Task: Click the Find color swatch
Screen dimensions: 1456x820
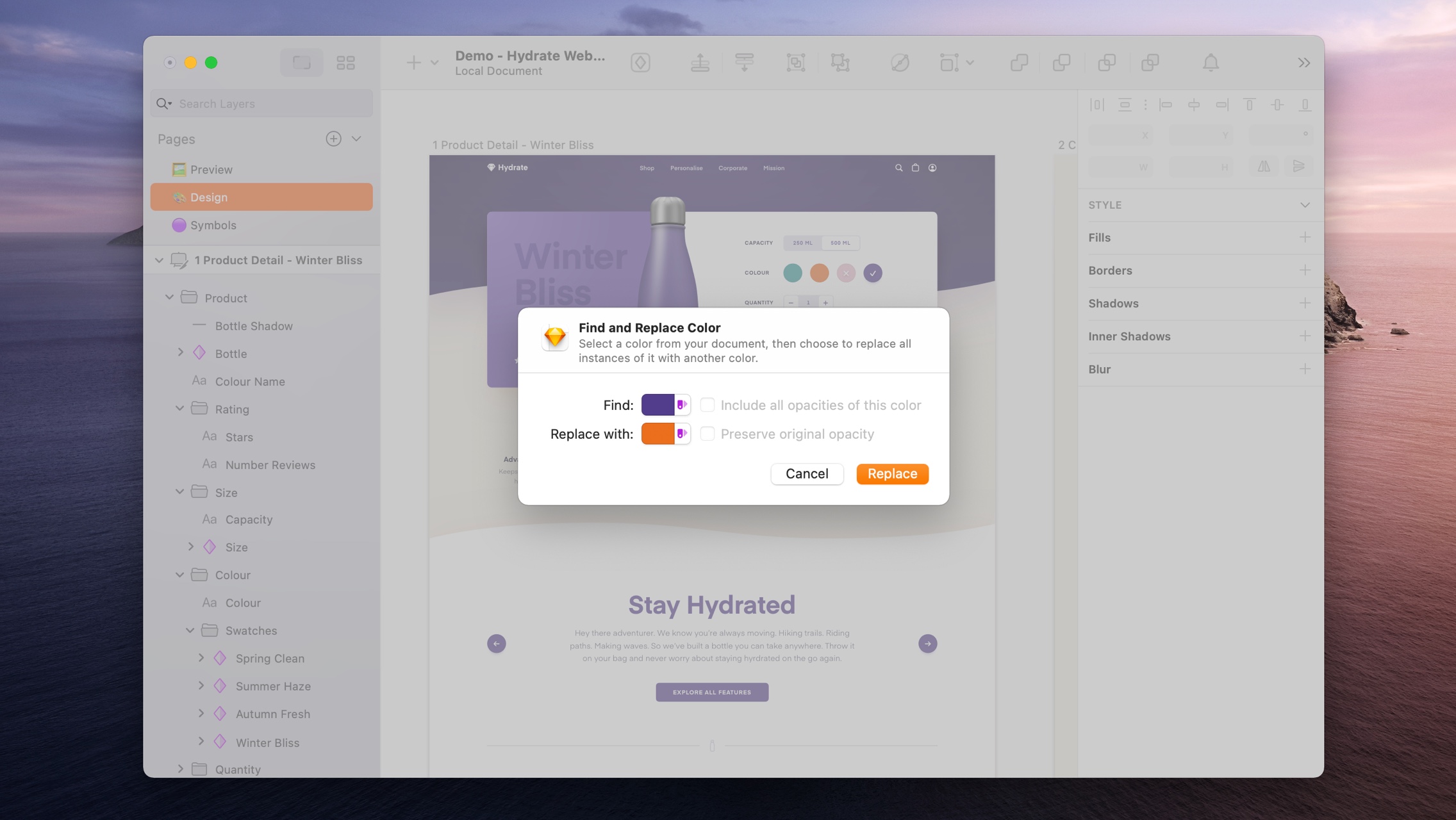Action: 656,404
